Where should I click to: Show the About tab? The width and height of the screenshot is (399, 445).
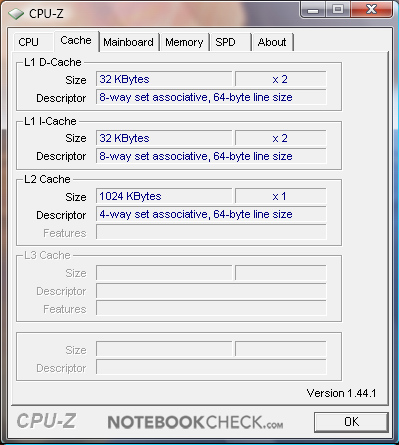[x=272, y=42]
